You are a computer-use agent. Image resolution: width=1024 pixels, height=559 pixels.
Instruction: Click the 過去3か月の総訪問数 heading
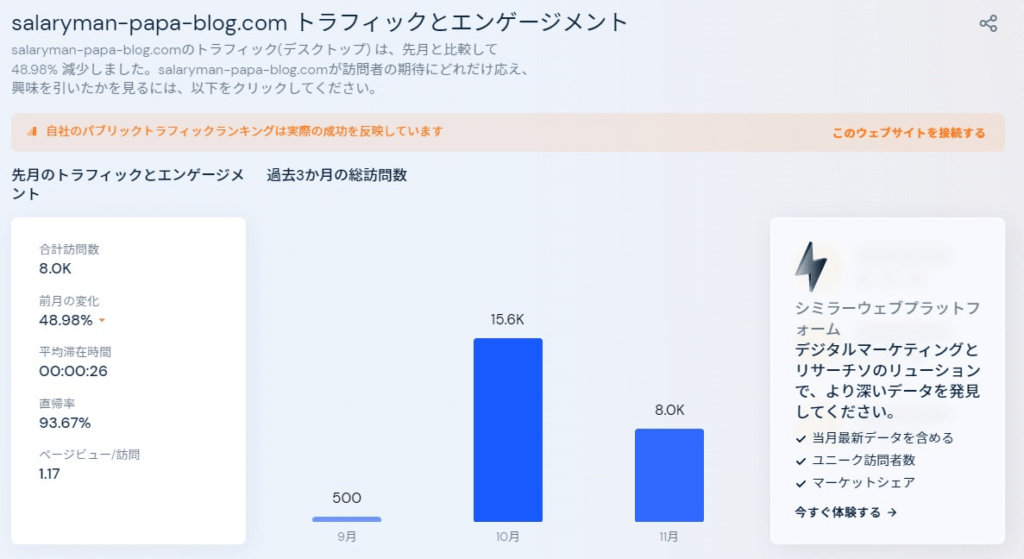(336, 175)
